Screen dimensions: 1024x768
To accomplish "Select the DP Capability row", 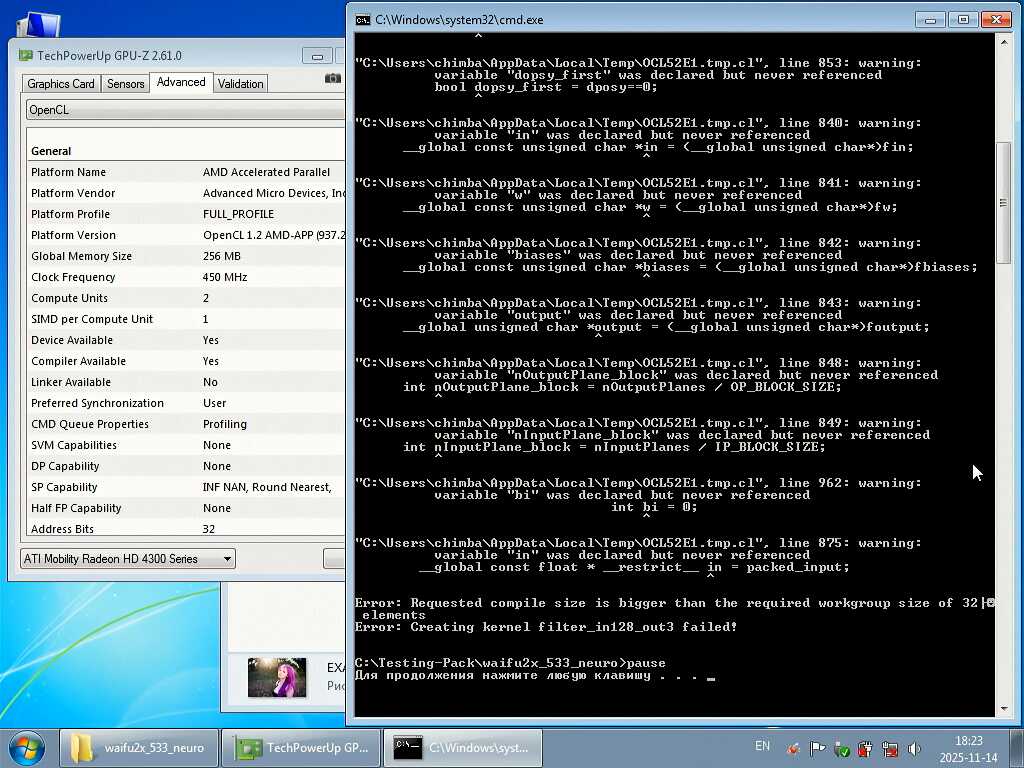I will pyautogui.click(x=187, y=466).
